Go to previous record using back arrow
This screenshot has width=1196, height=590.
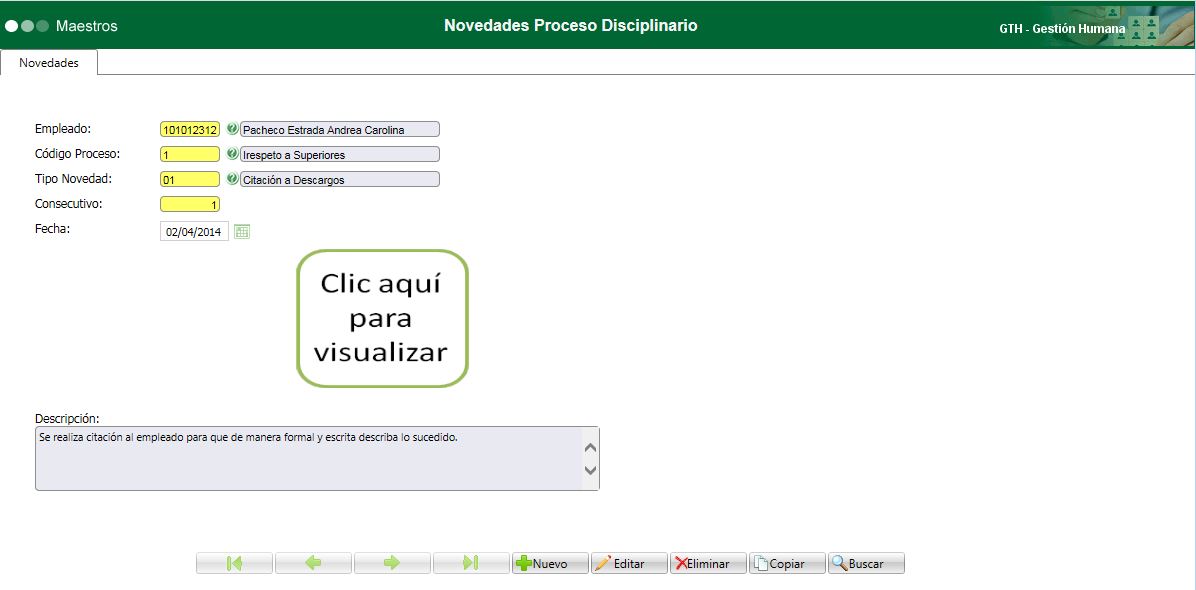coord(313,562)
